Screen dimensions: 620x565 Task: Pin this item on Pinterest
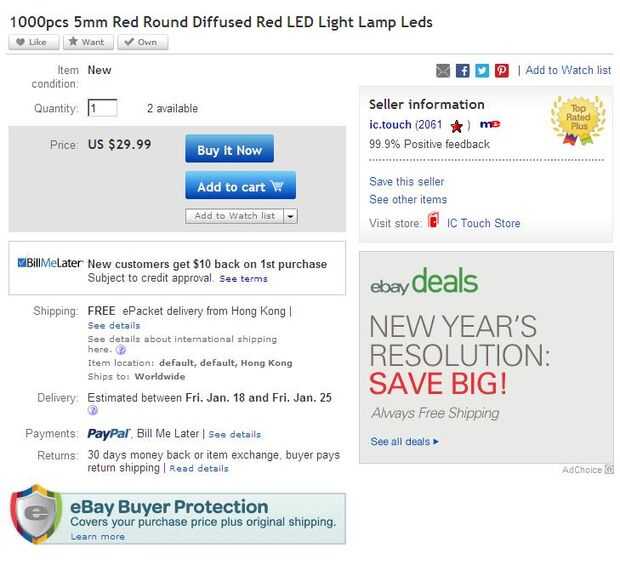502,70
